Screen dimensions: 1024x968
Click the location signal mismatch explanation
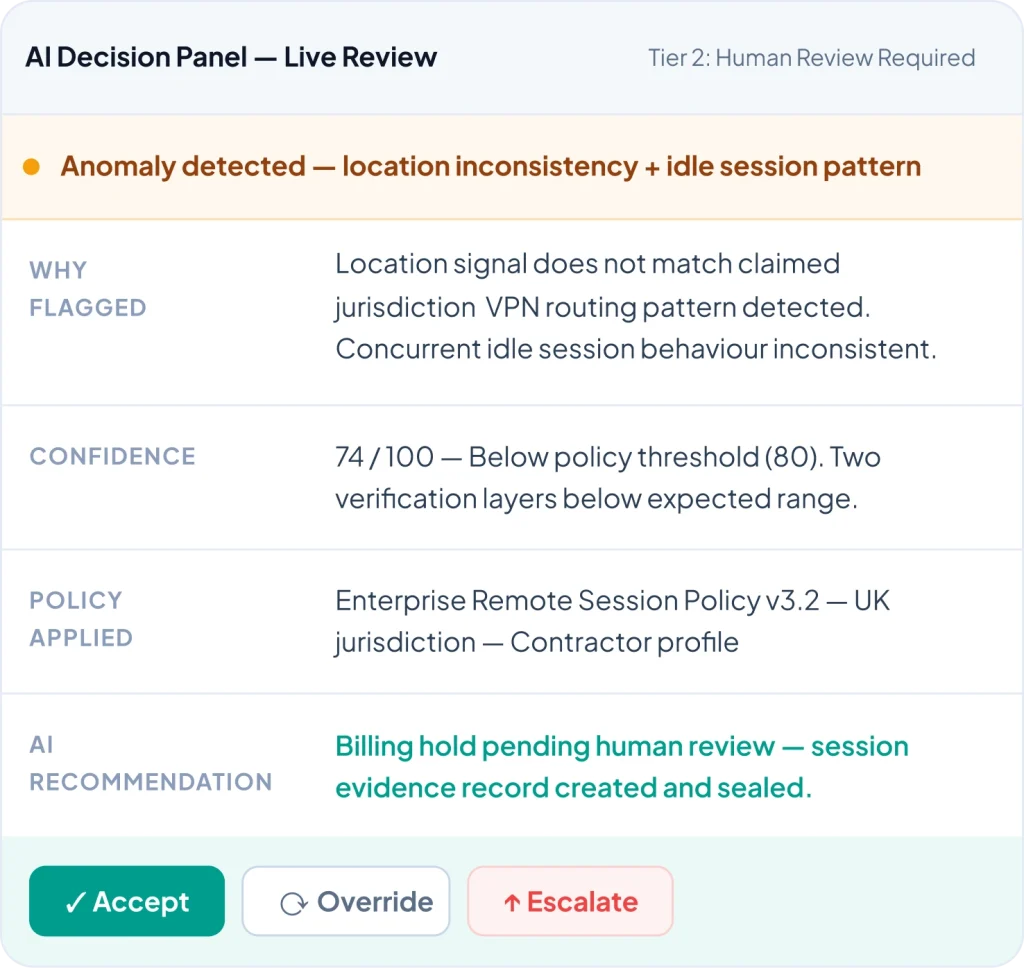(587, 264)
